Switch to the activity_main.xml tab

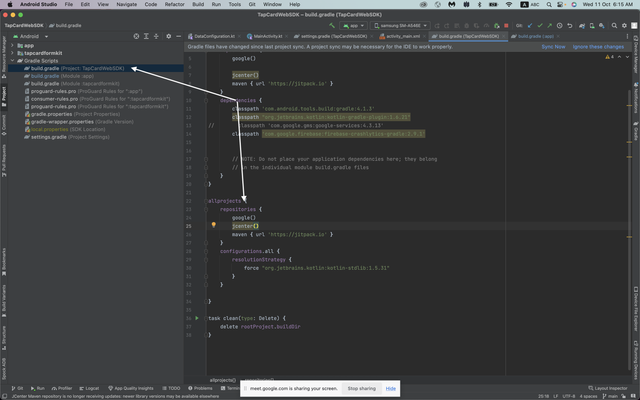(402, 36)
